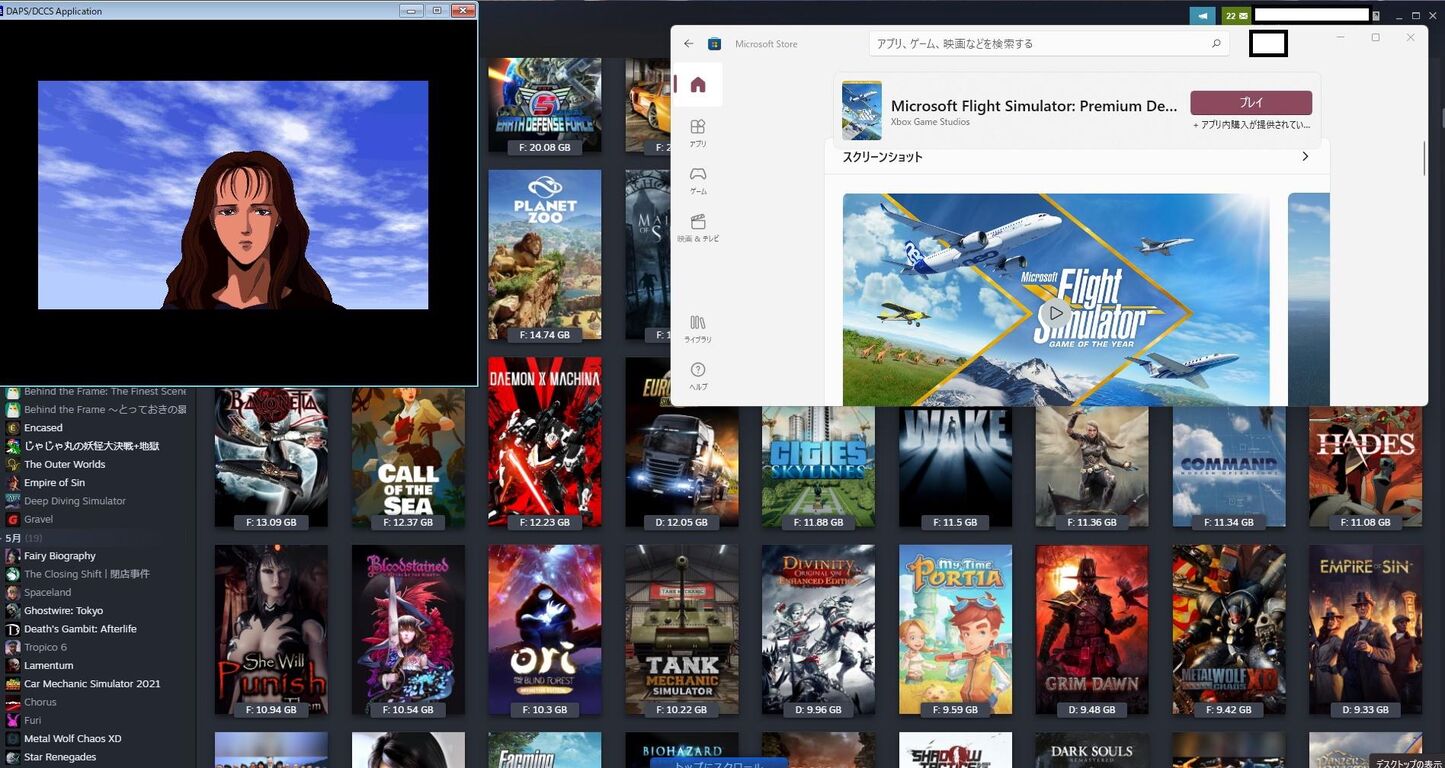Open the My Time at Portia cover
The image size is (1445, 768).
955,630
